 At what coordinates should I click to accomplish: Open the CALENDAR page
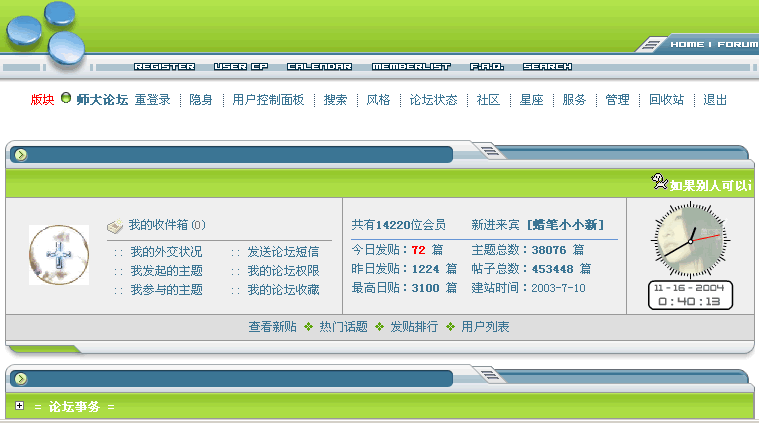[x=319, y=67]
